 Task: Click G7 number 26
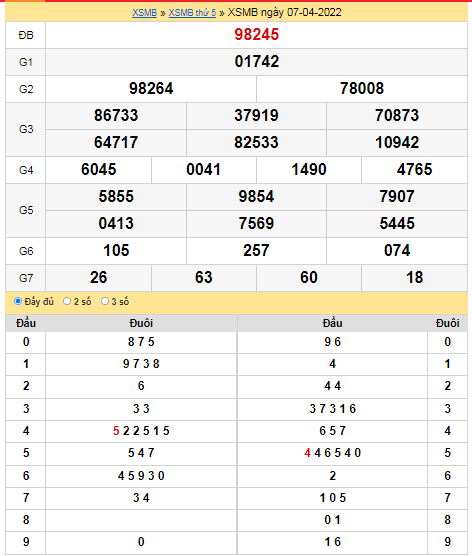(99, 278)
